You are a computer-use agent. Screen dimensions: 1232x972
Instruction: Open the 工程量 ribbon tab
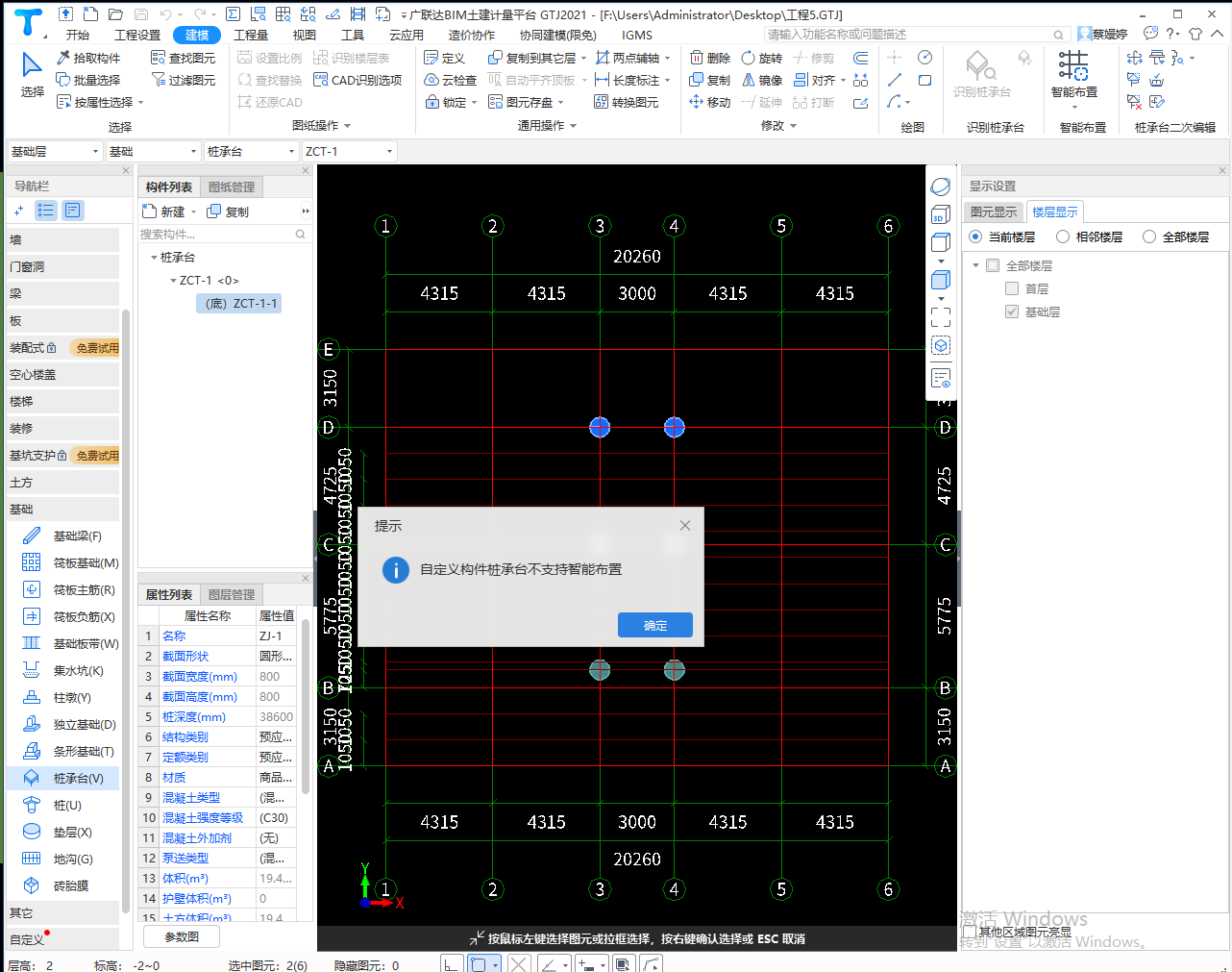[251, 35]
